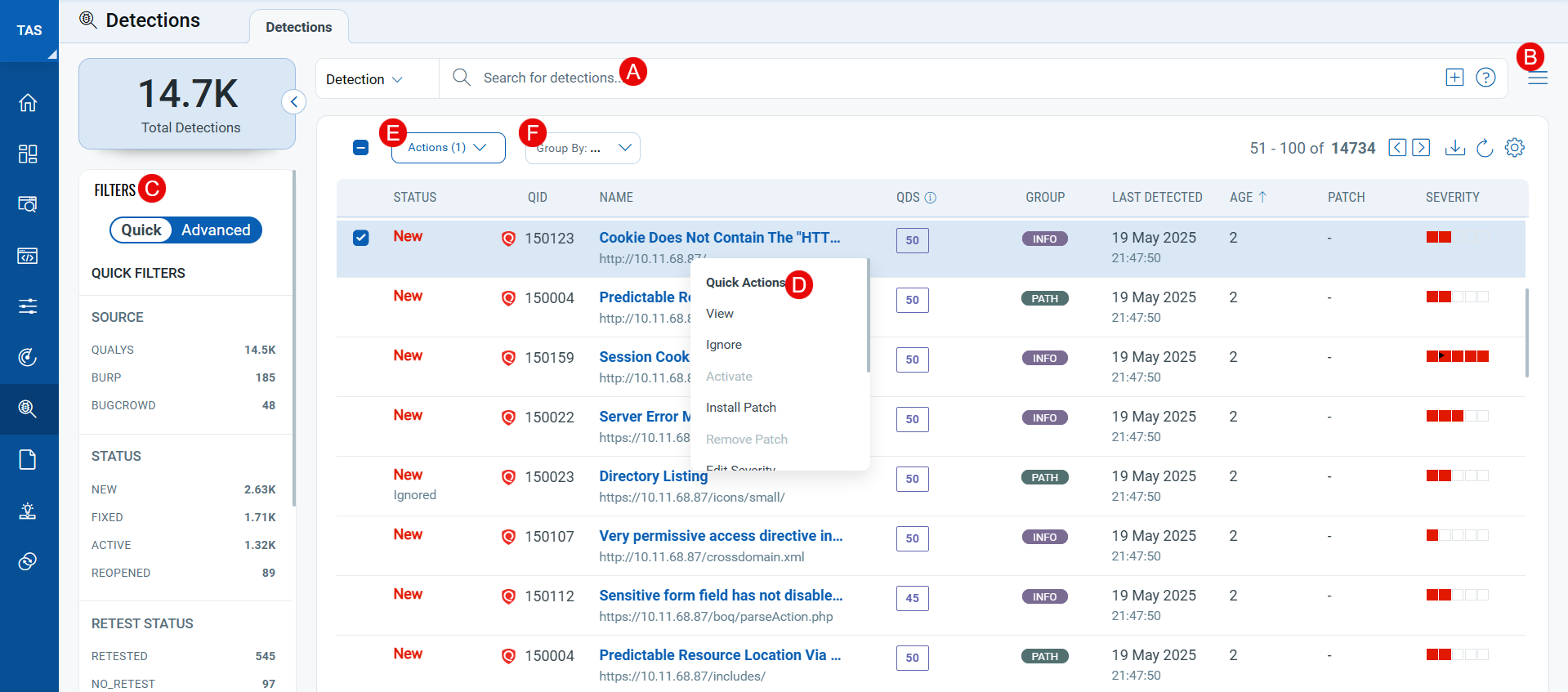Uncheck the checkbox for QID 150123 row
The image size is (1568, 692).
(x=361, y=238)
